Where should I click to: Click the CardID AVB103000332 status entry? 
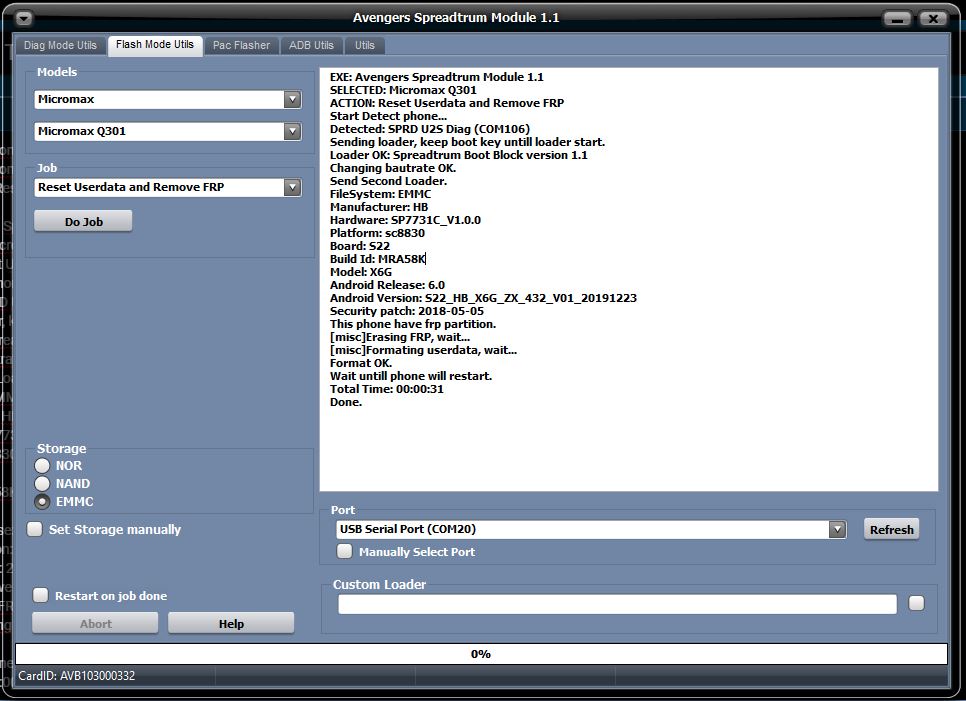[76, 676]
